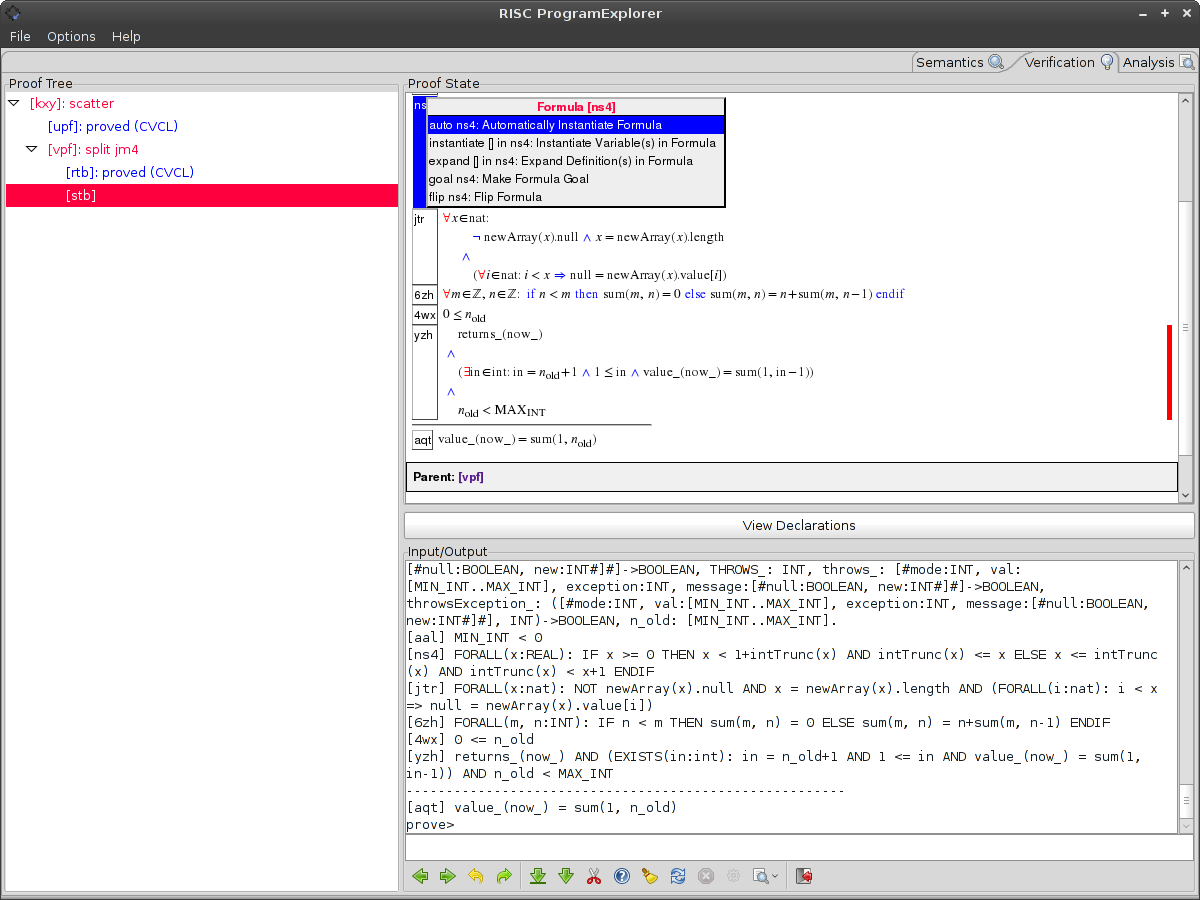Click '[aqt] value_(now_) = sum(1, n_old)' output line
1200x900 pixels.
click(x=542, y=807)
